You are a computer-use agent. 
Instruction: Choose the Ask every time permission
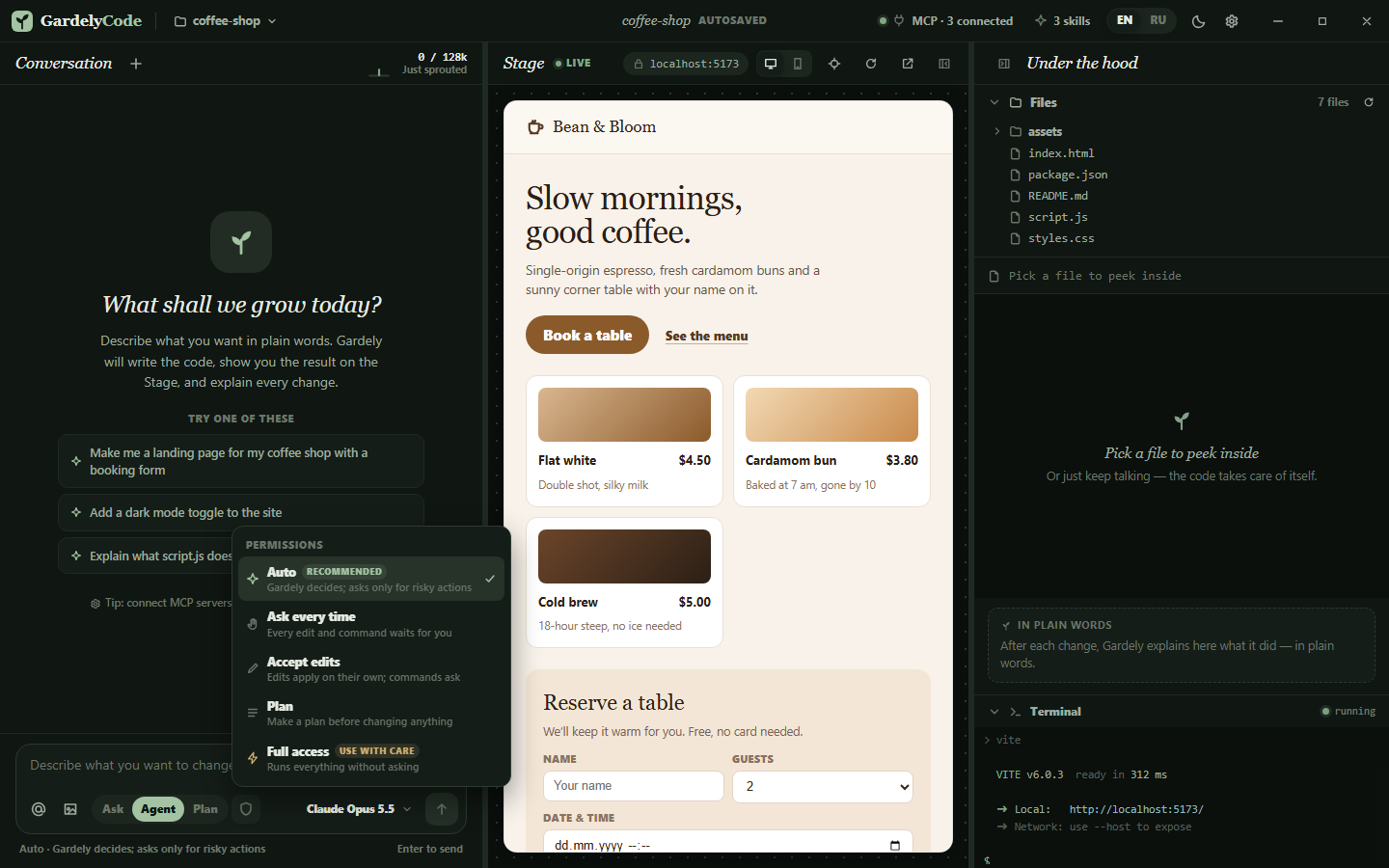coord(371,624)
